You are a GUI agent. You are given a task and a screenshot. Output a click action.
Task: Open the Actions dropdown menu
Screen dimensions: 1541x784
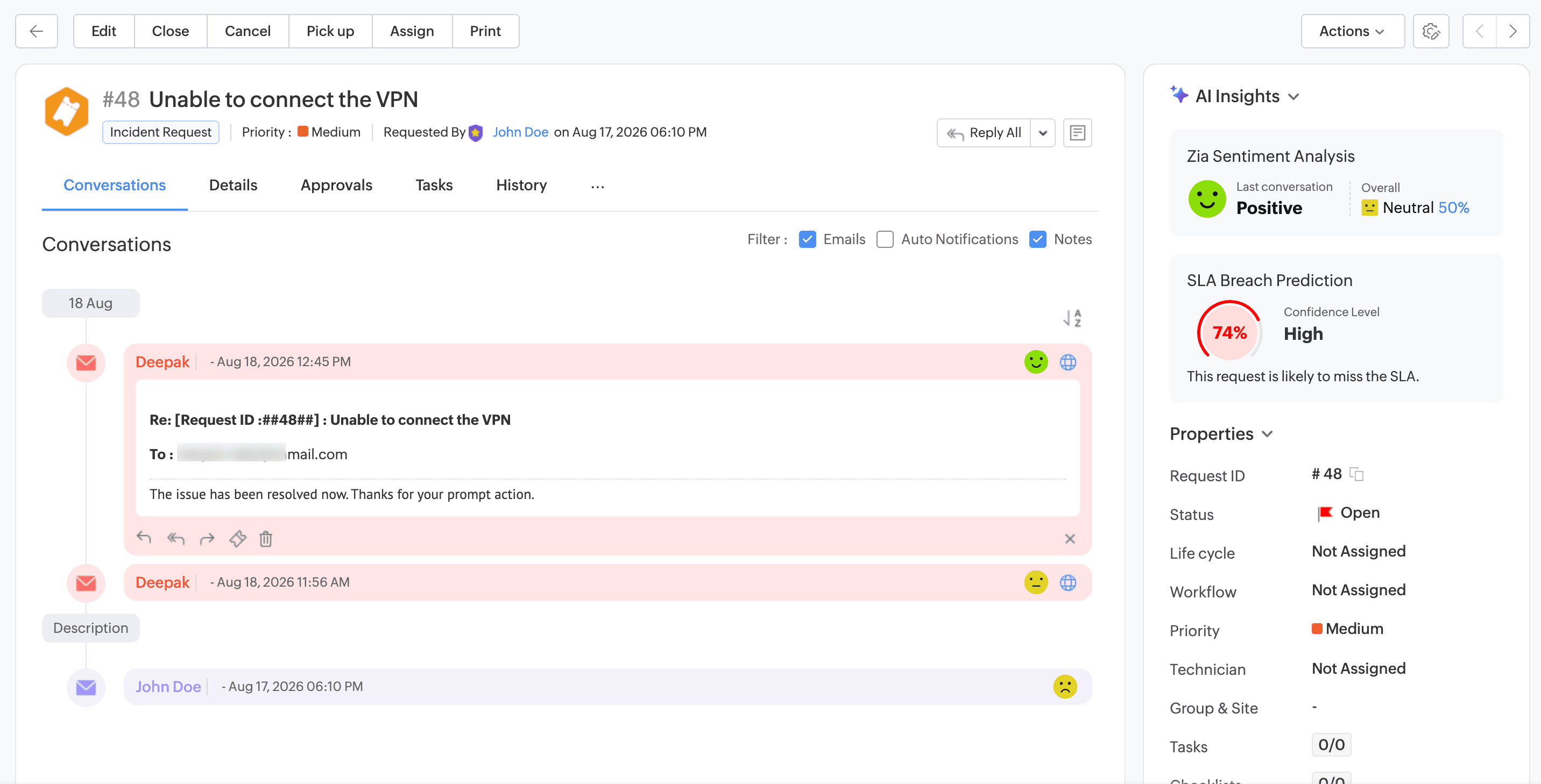pyautogui.click(x=1353, y=31)
